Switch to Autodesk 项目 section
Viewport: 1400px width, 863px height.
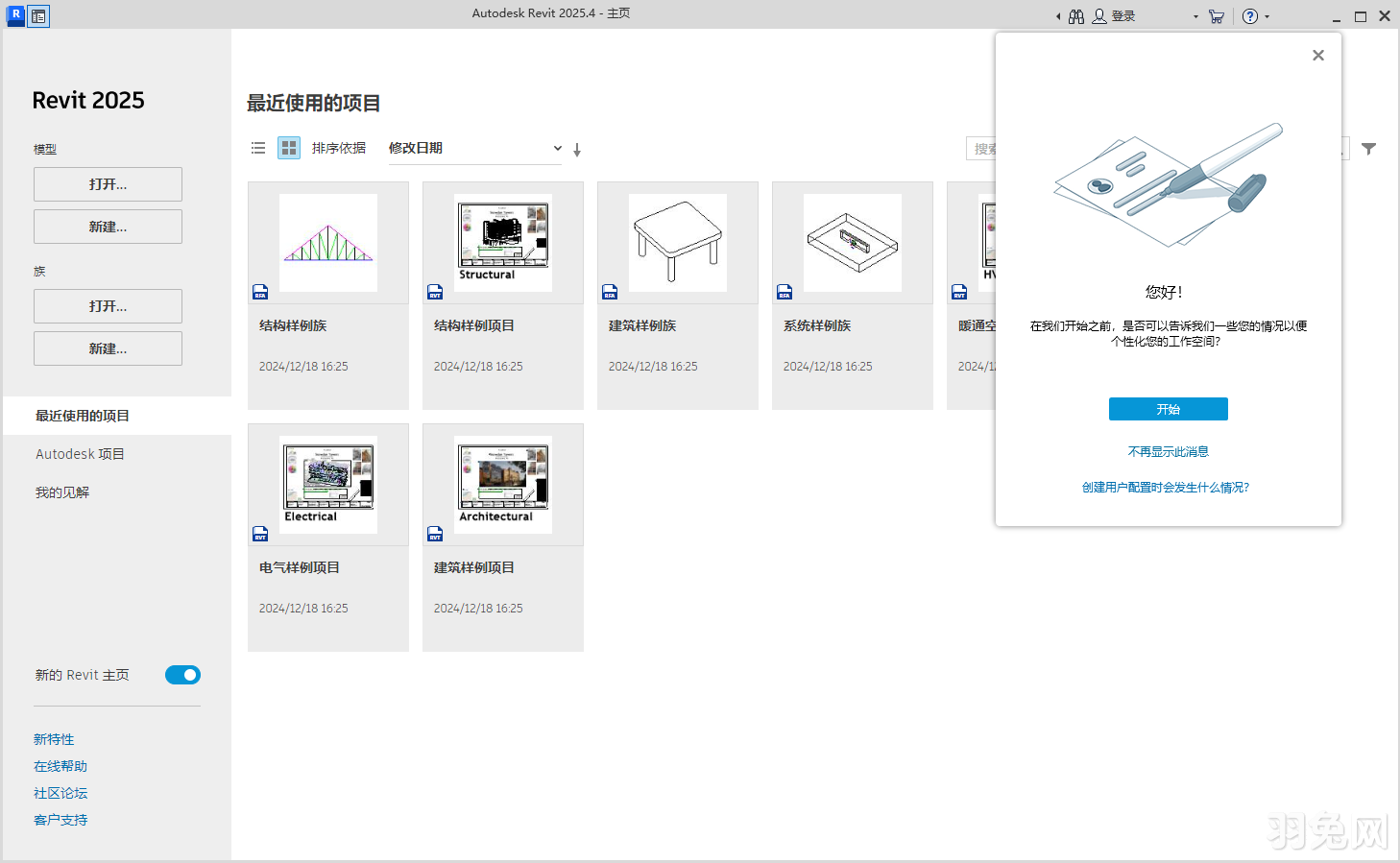point(80,453)
